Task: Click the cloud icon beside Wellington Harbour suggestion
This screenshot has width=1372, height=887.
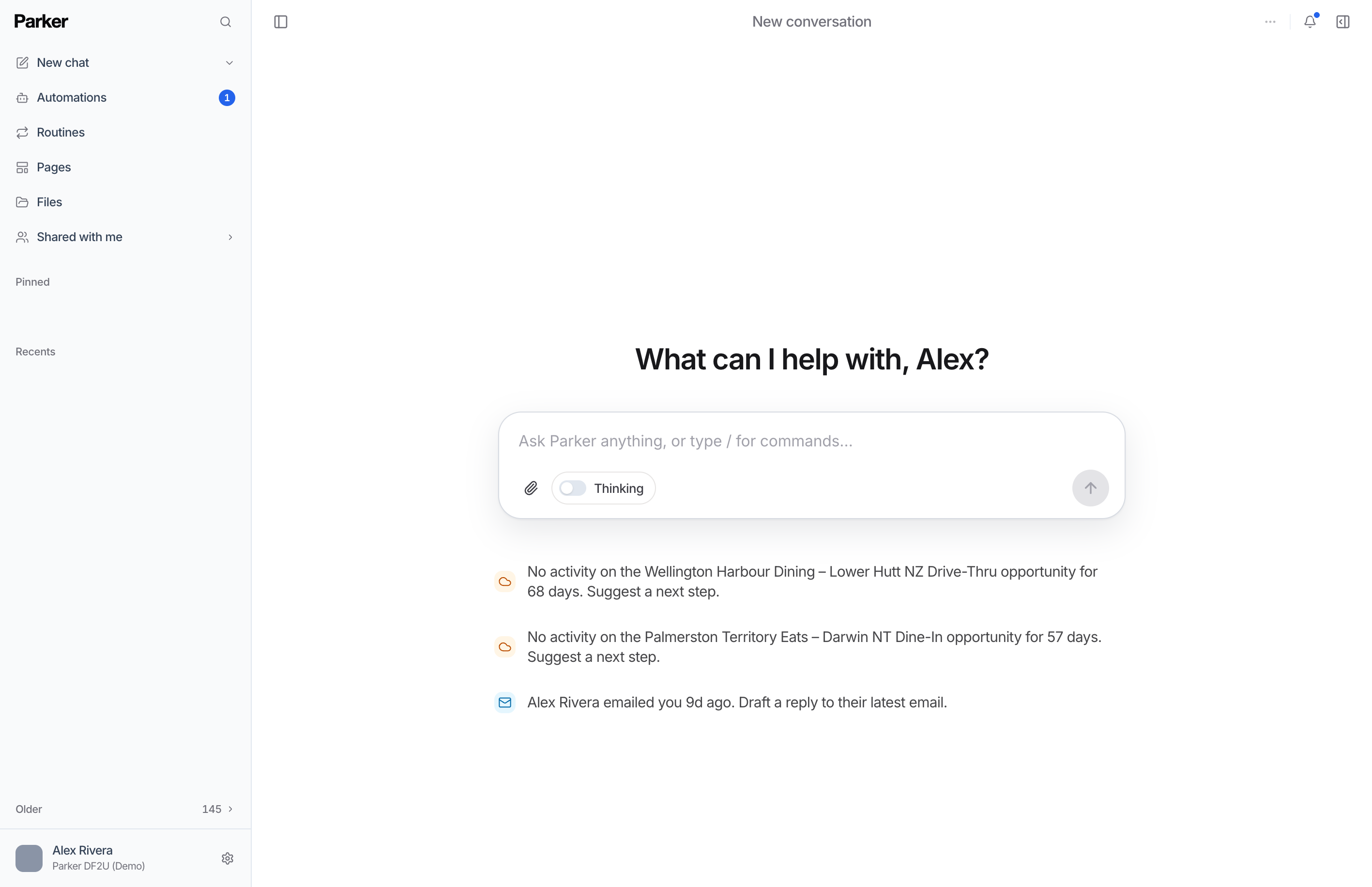Action: click(505, 582)
